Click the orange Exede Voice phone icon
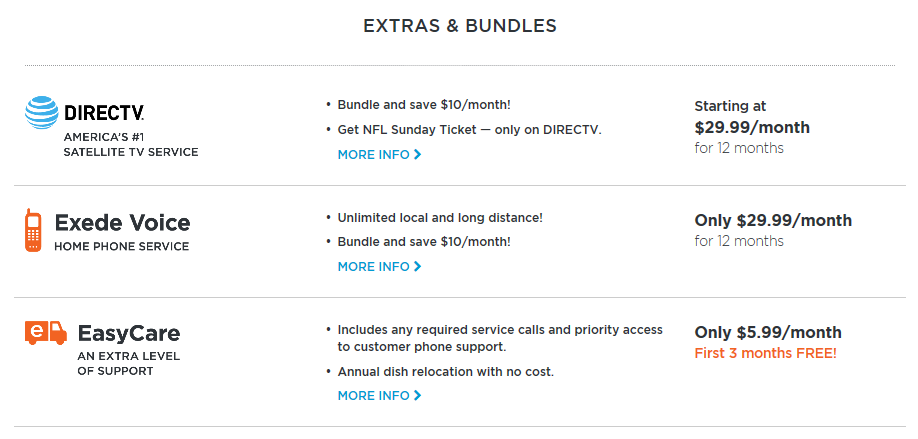Image resolution: width=918 pixels, height=439 pixels. point(33,230)
